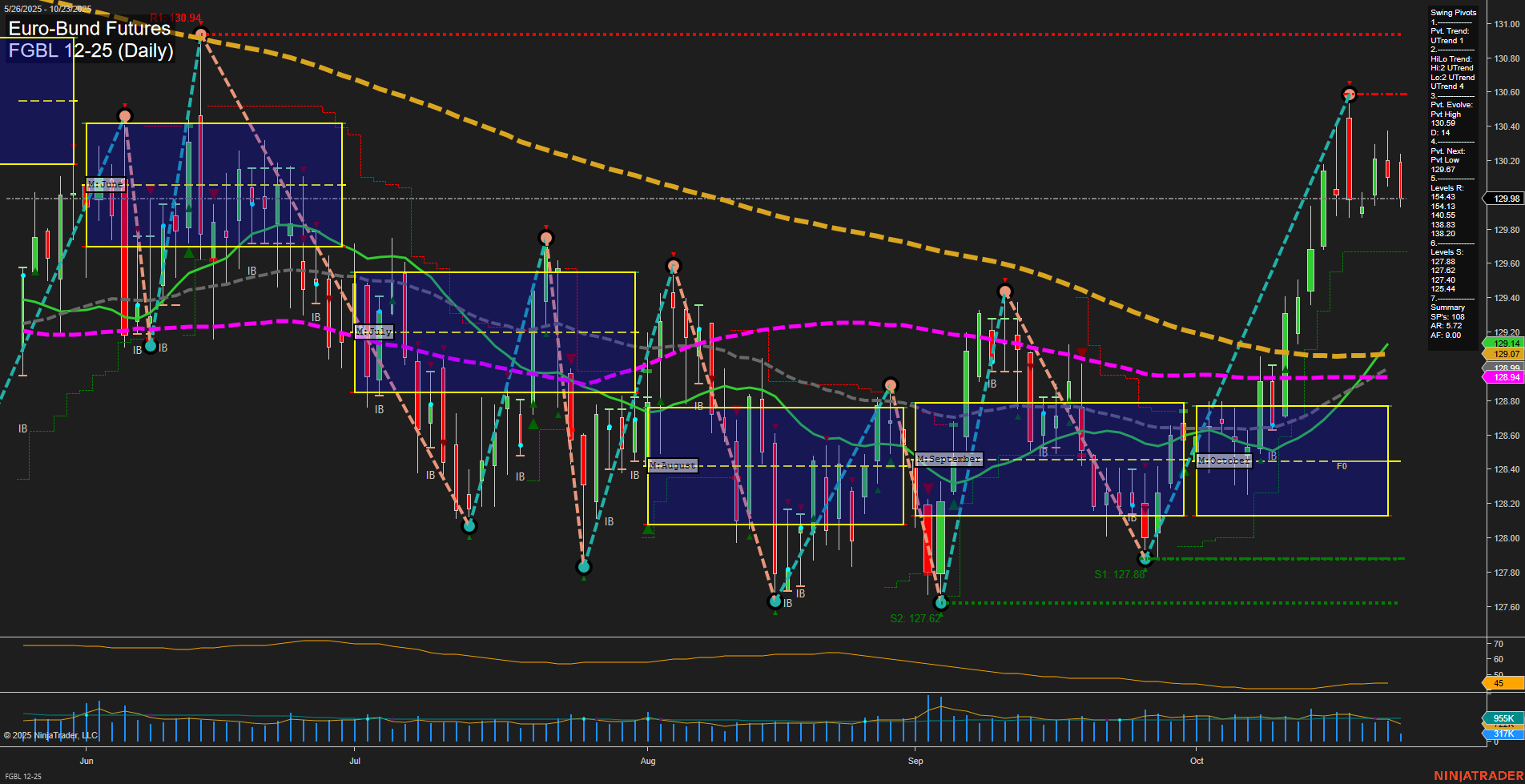Click the red down-arrow marker above the June high
Screen dimensions: 1525x784
point(125,104)
